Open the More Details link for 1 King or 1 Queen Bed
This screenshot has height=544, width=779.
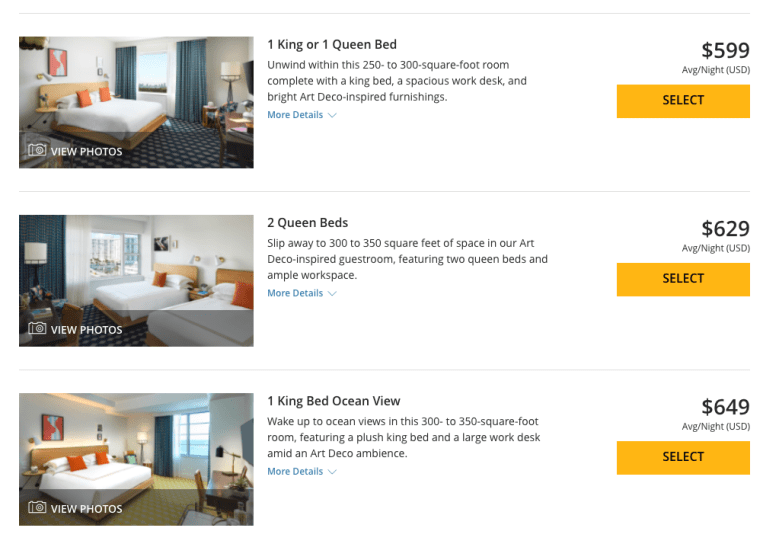(x=295, y=115)
